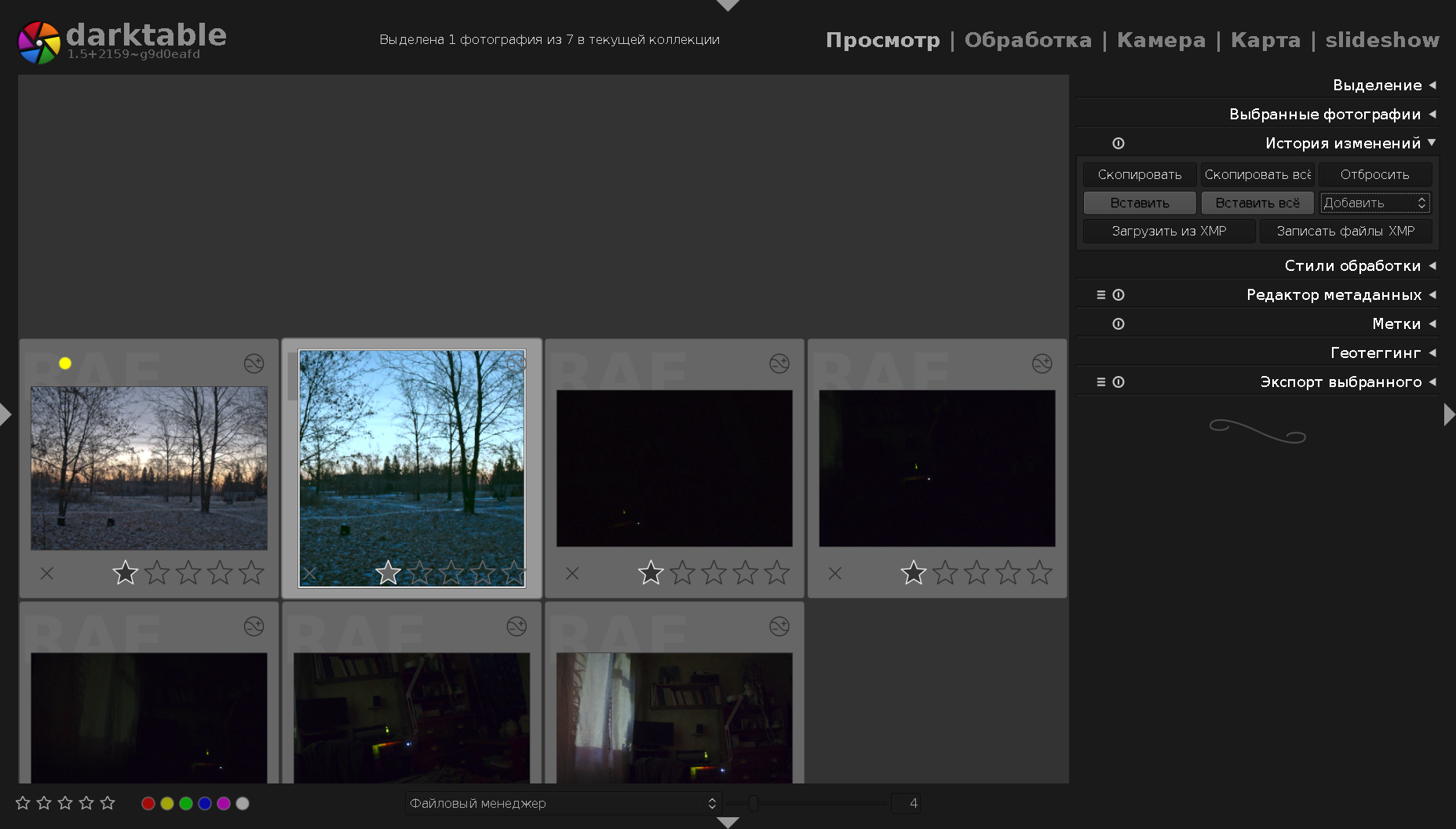Reject the third dark photo in top row
This screenshot has height=829, width=1456.
(x=572, y=573)
